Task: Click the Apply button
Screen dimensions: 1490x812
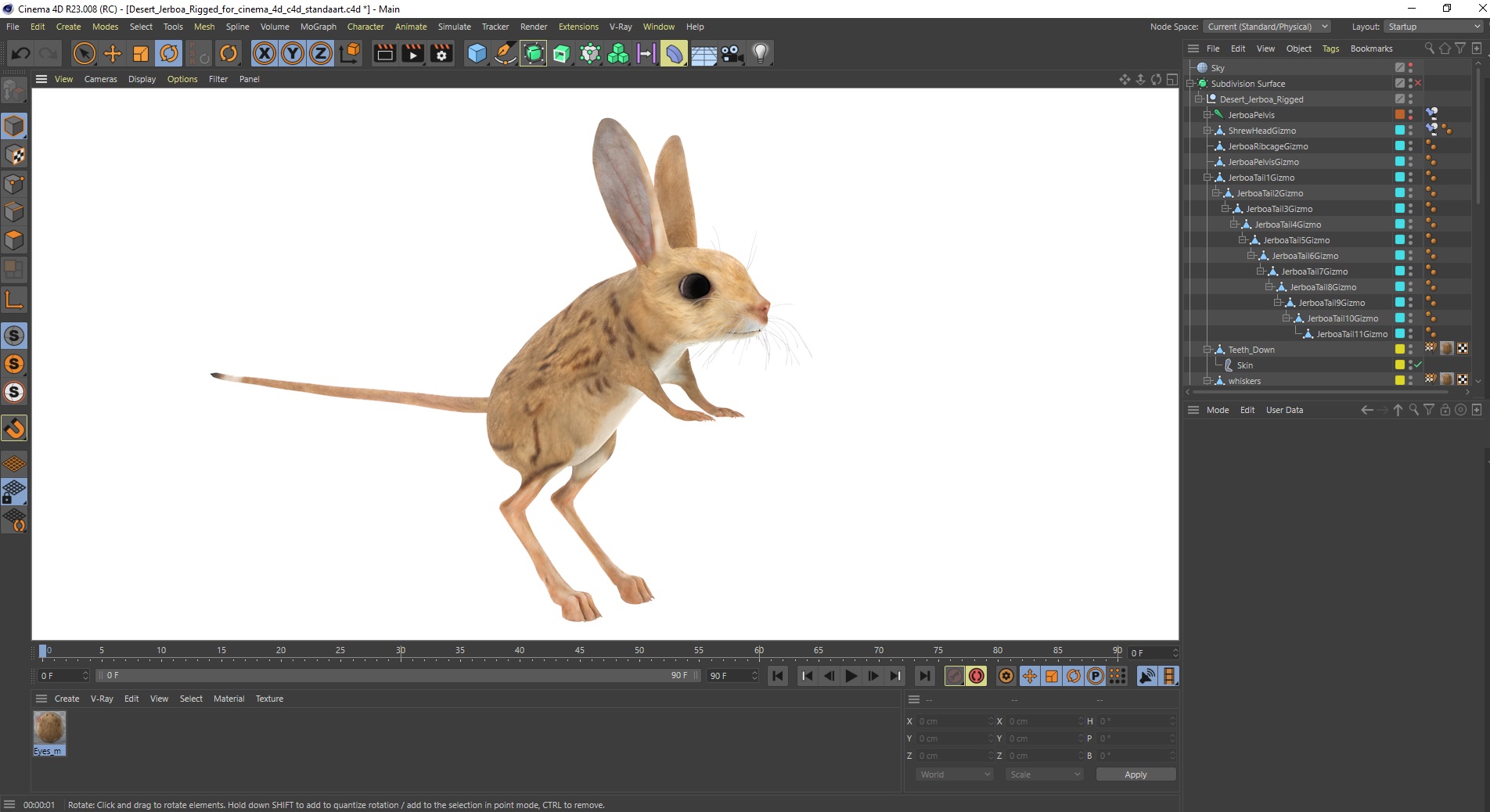Action: [x=1135, y=774]
